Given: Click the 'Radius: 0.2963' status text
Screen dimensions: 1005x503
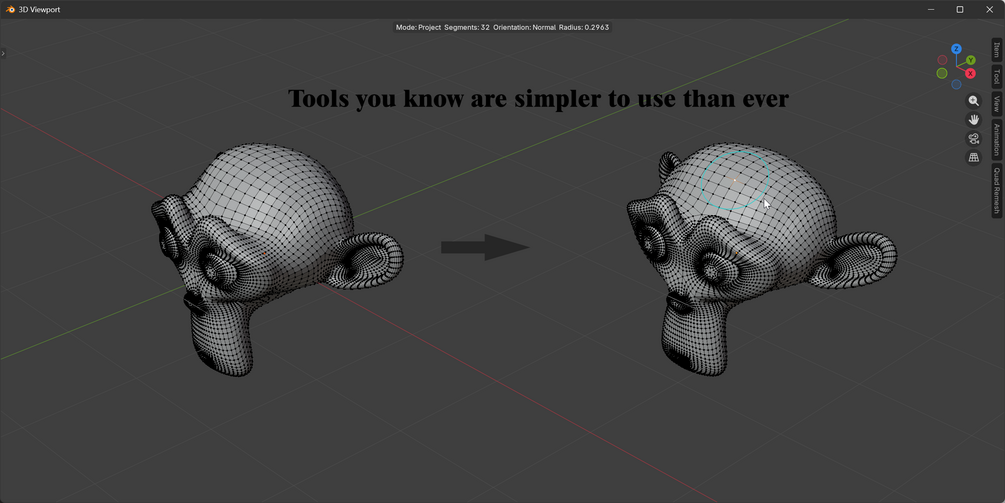Looking at the screenshot, I should (584, 28).
